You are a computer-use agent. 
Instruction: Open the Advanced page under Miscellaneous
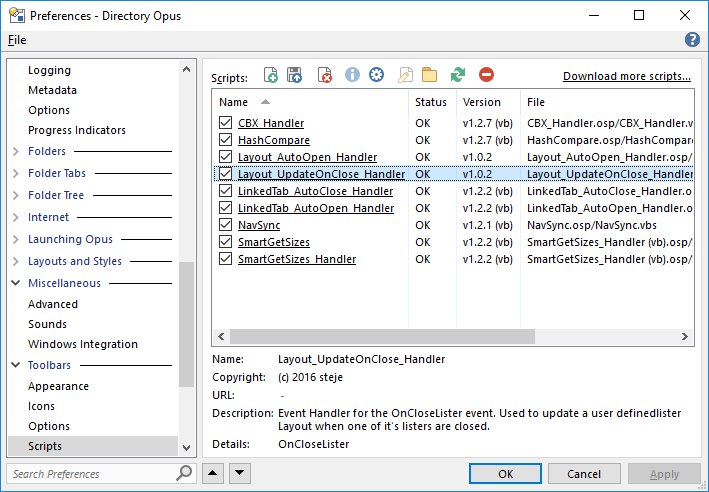[53, 304]
